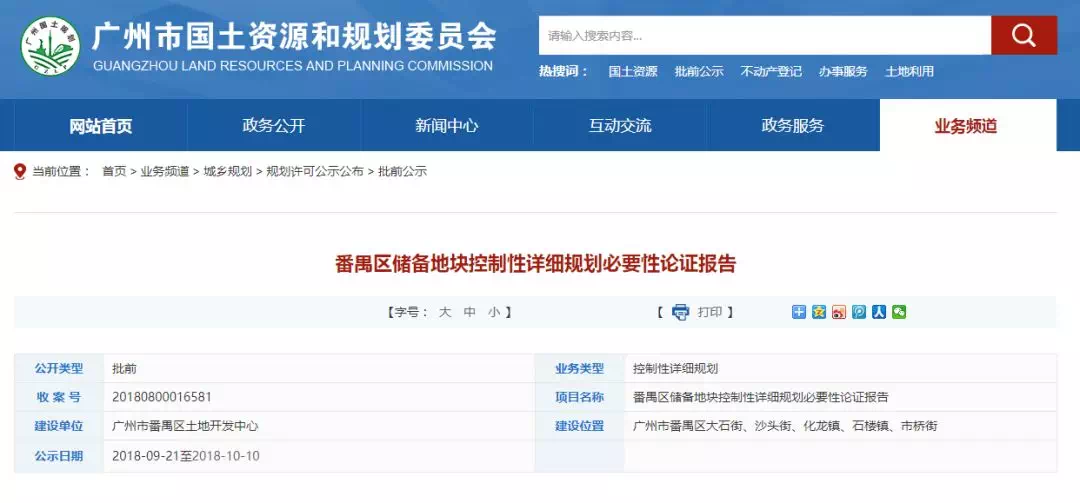The height and width of the screenshot is (503, 1080).
Task: Click hot search term 土地利用
Action: click(909, 72)
